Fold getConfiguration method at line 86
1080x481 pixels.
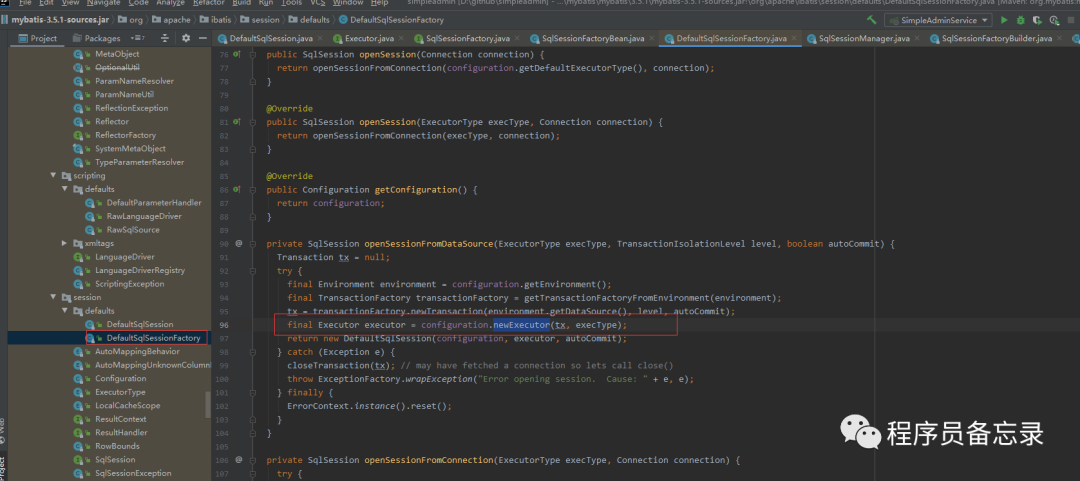point(253,190)
